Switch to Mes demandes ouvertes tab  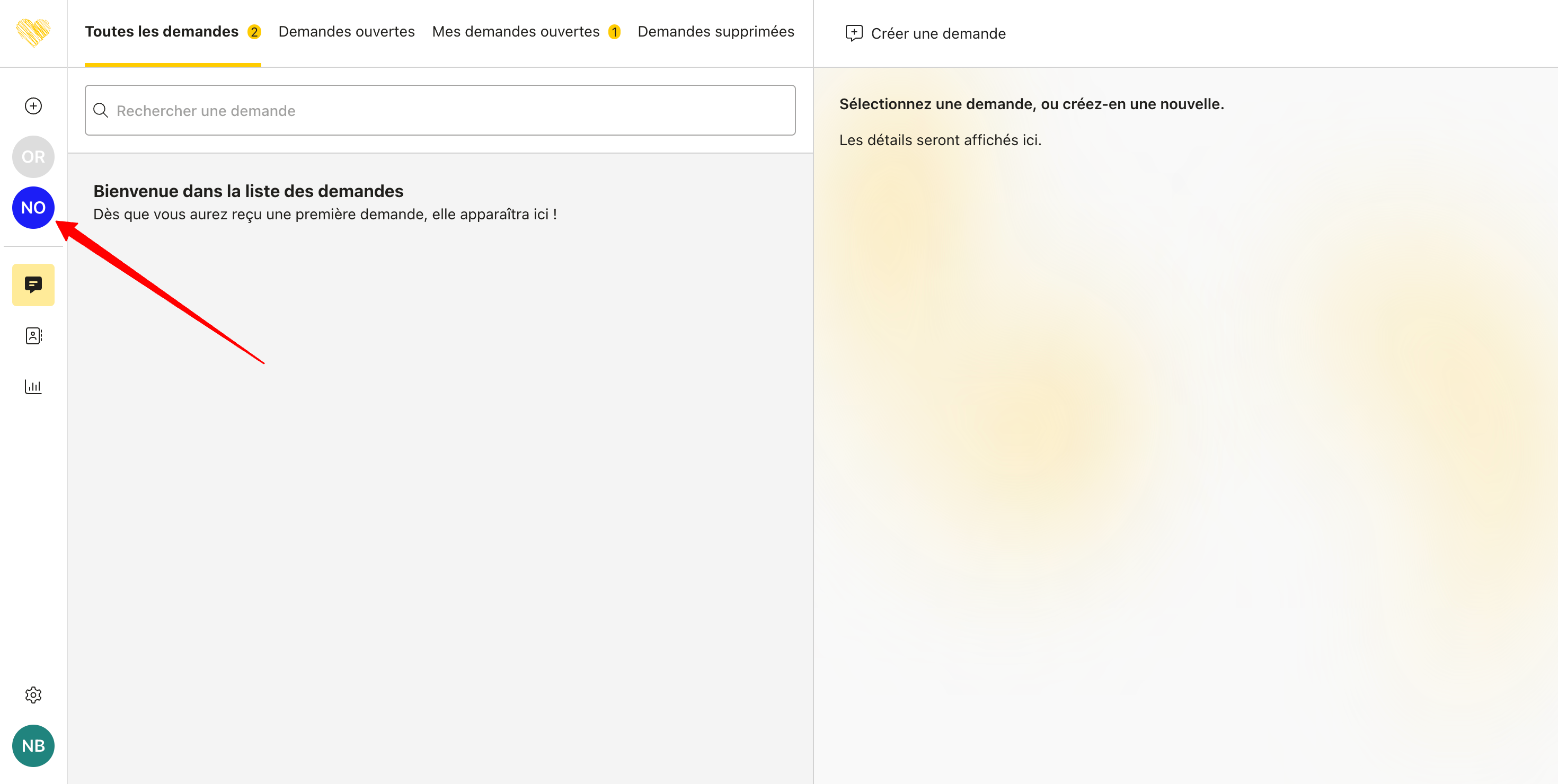pyautogui.click(x=515, y=31)
